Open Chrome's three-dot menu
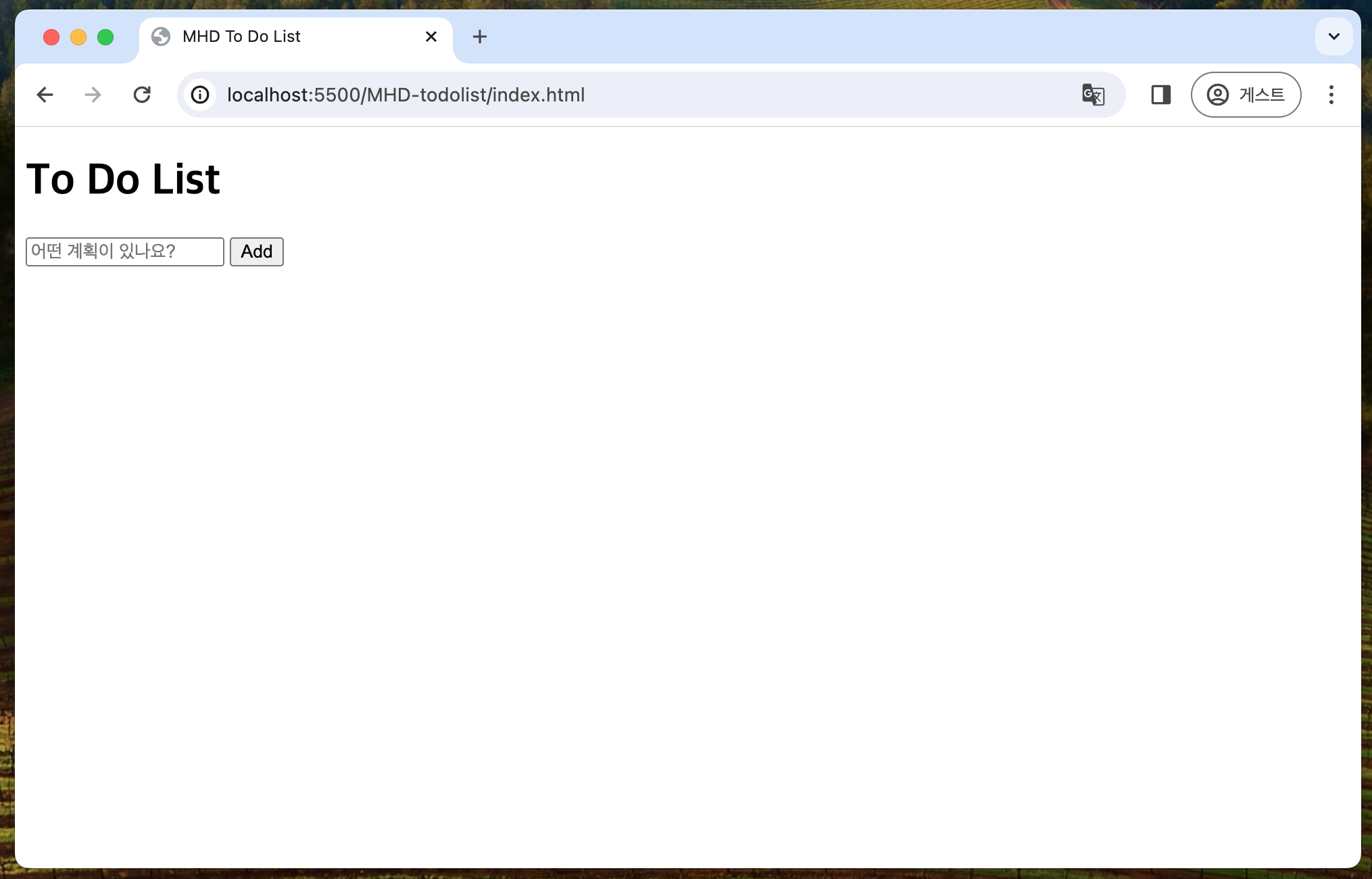1372x879 pixels. (1331, 95)
